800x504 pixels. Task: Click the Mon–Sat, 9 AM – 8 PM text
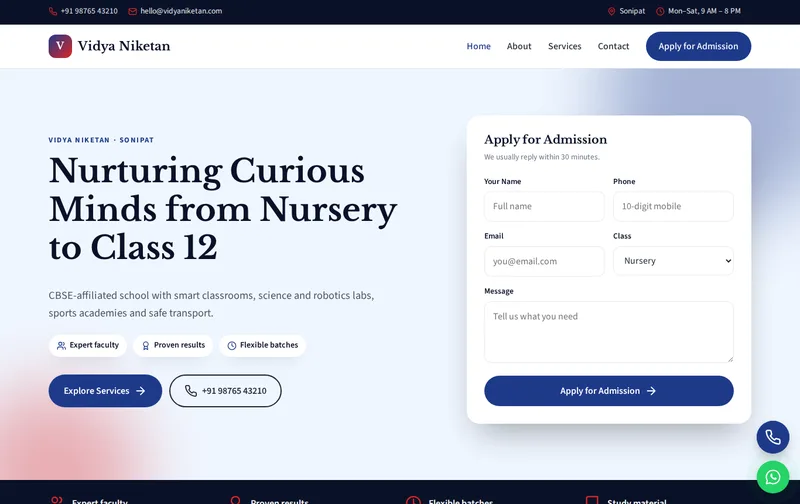coord(704,11)
